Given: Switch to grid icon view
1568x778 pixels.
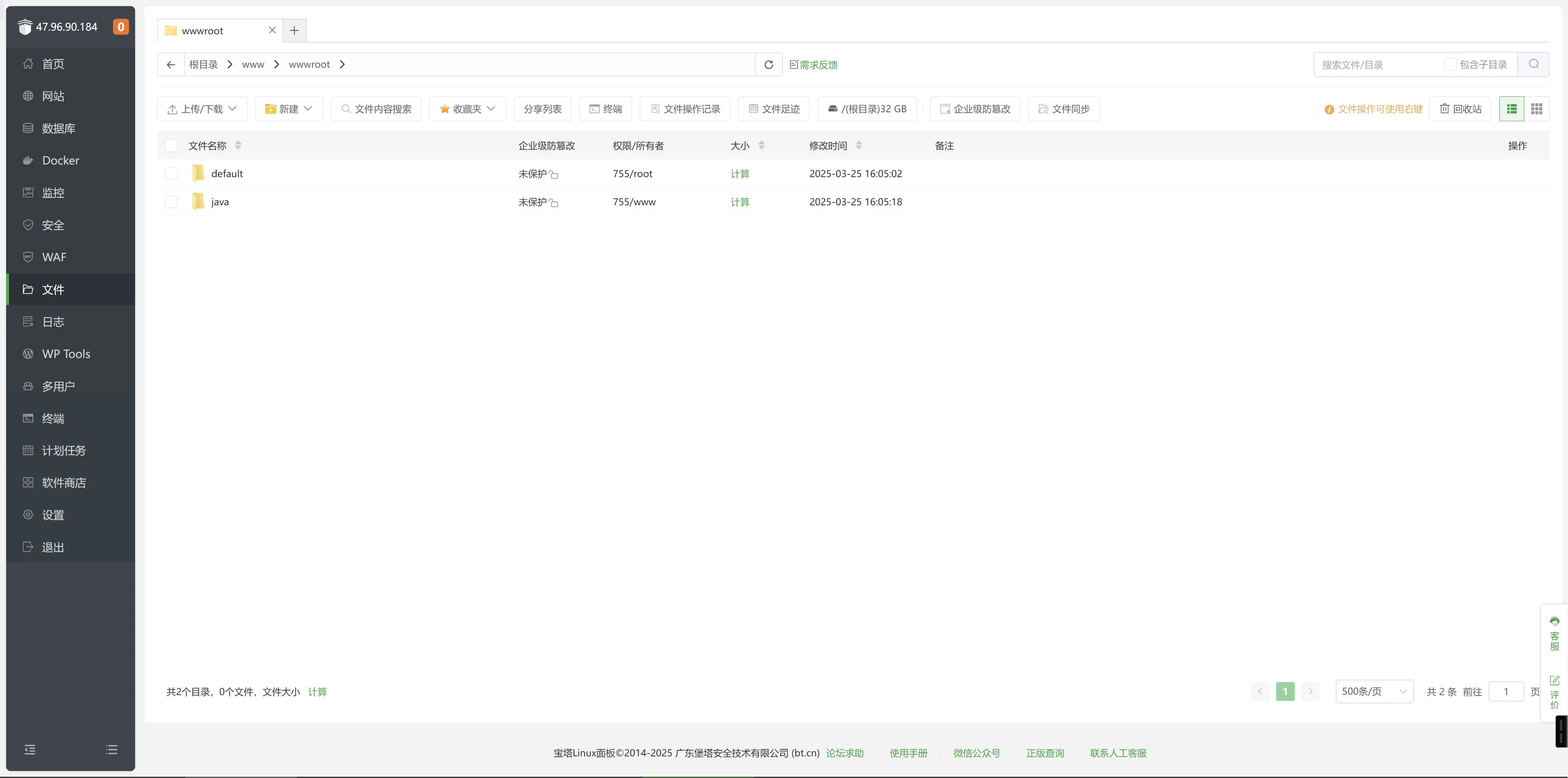Looking at the screenshot, I should coord(1537,109).
